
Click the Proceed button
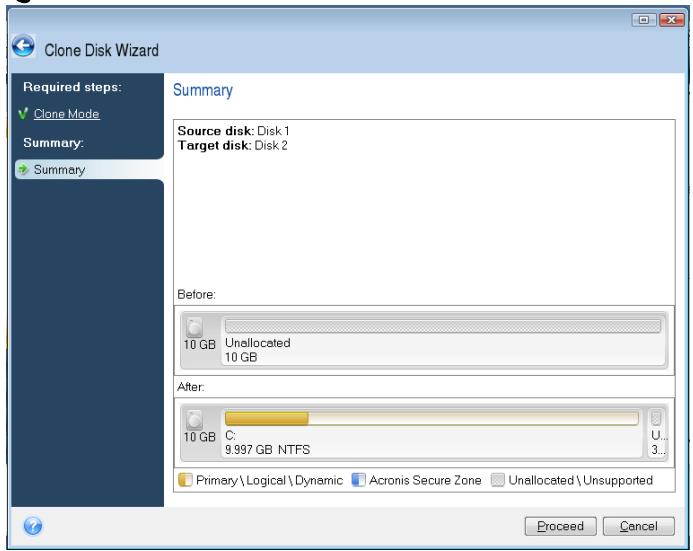tap(560, 526)
